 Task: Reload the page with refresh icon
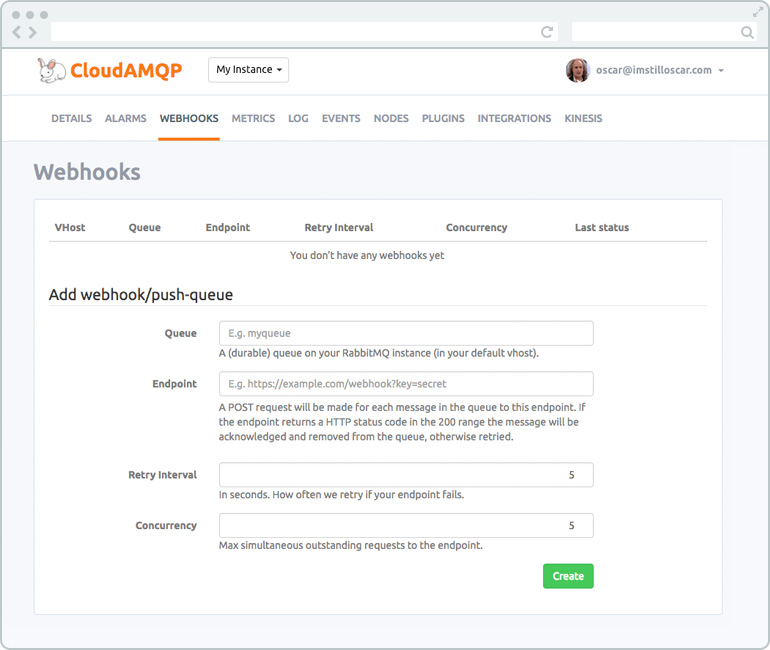(x=547, y=32)
